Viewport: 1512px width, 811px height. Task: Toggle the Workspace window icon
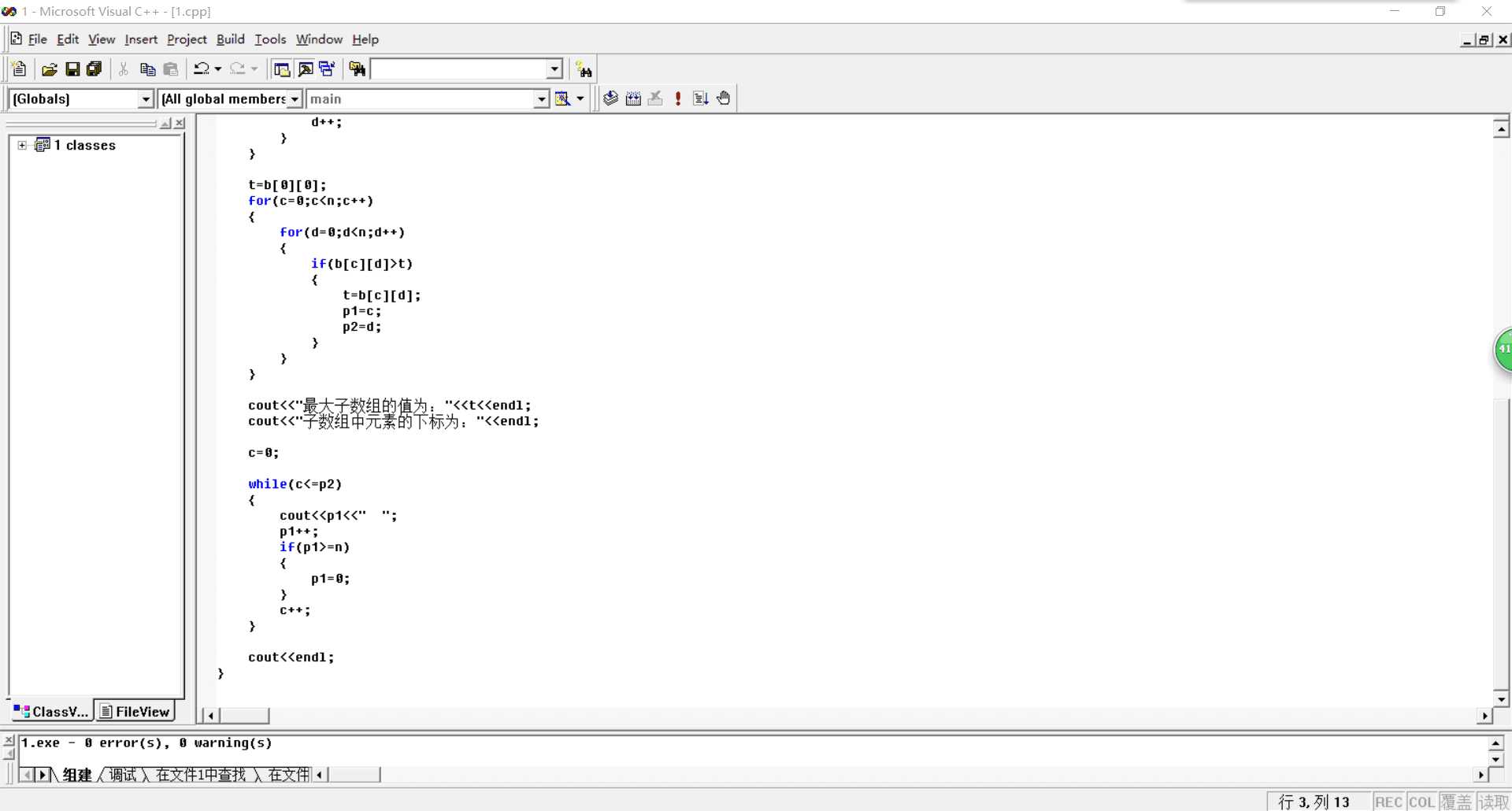pyautogui.click(x=281, y=69)
